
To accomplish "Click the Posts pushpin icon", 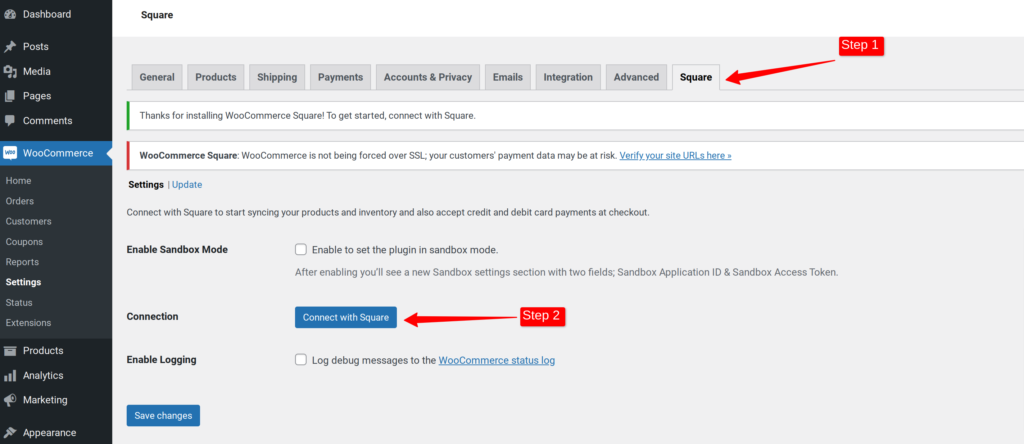I will point(10,47).
